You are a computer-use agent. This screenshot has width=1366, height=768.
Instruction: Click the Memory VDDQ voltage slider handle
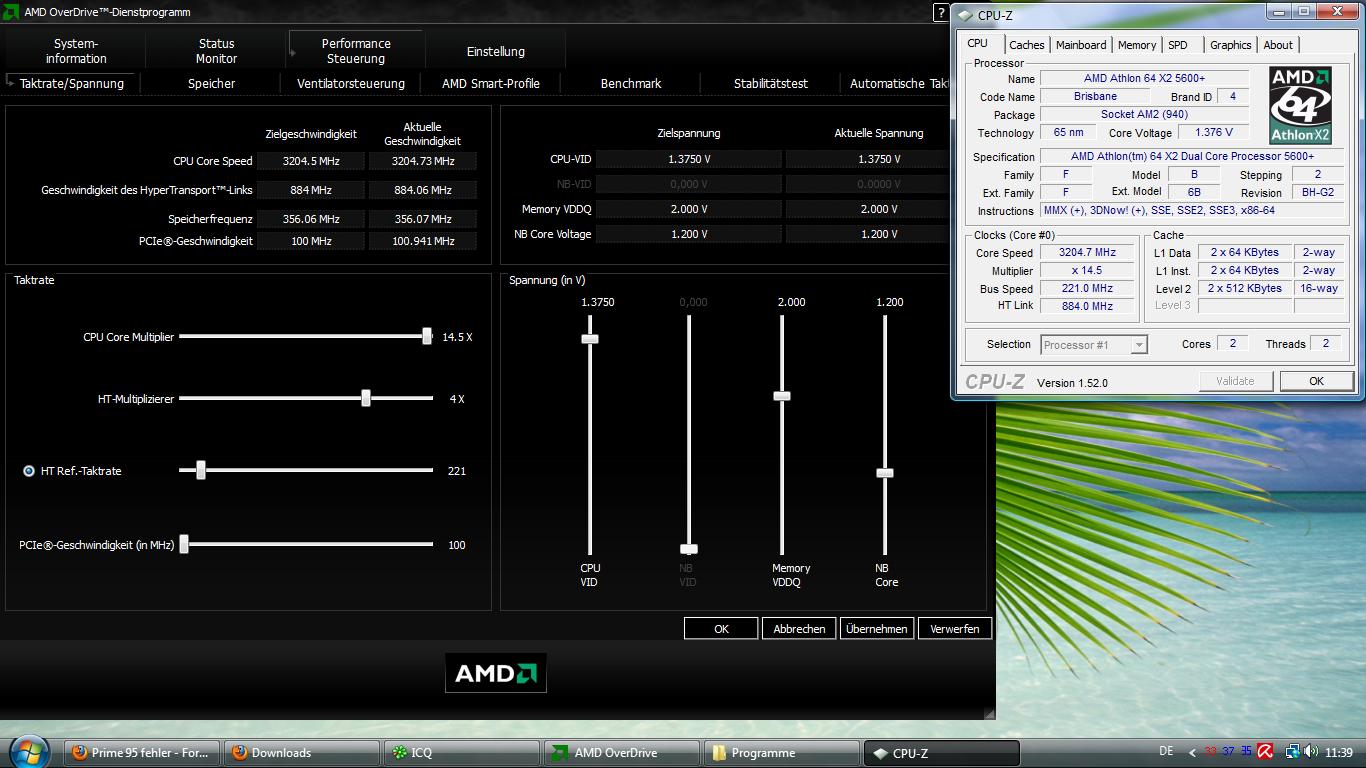[x=782, y=396]
